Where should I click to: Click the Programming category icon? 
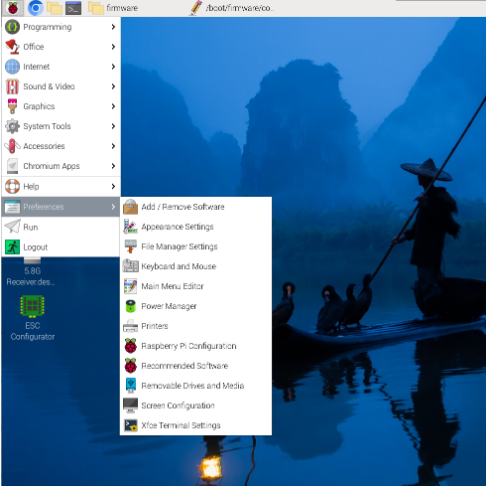(12, 27)
